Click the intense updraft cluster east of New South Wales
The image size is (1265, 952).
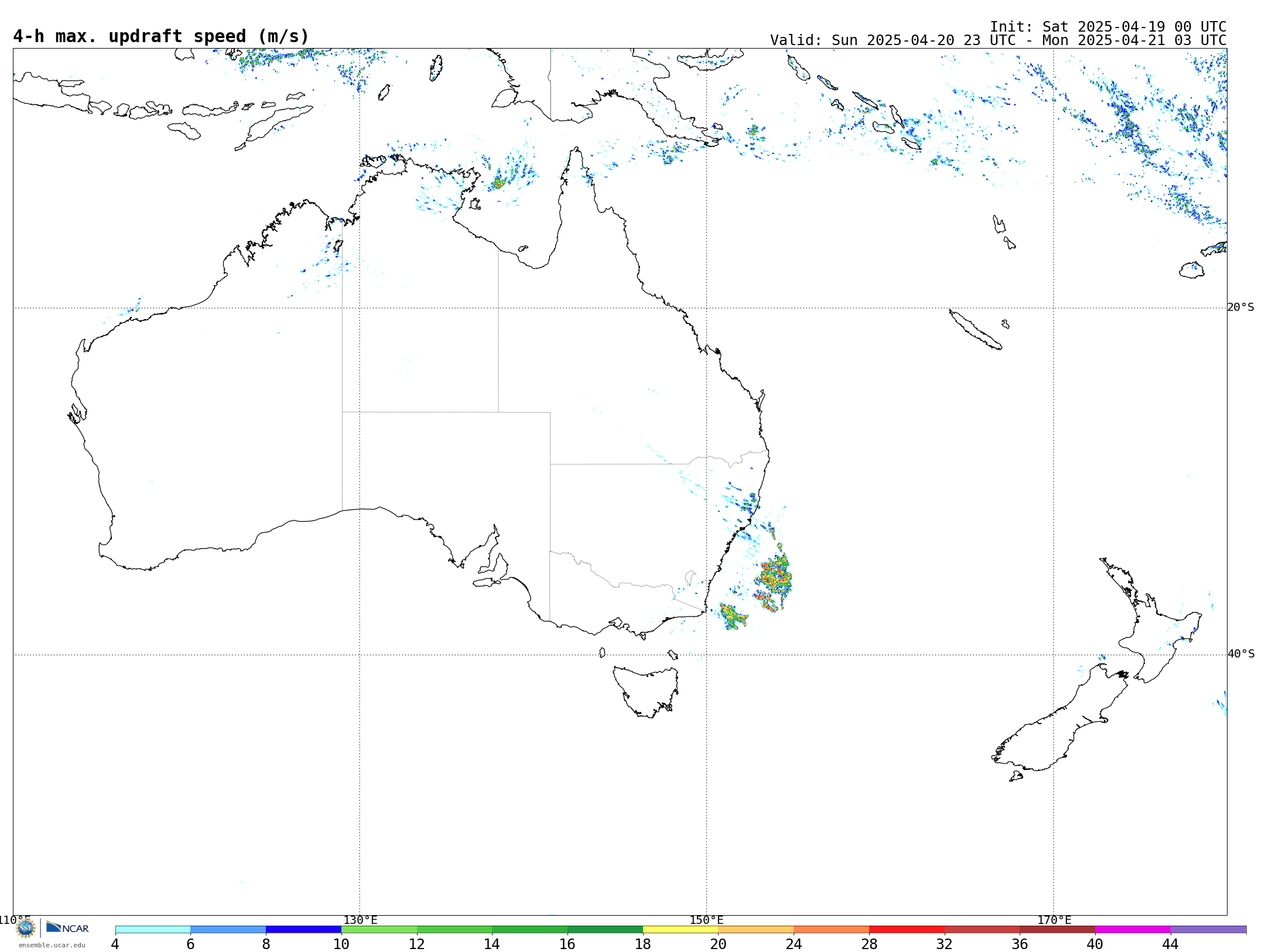tap(774, 578)
